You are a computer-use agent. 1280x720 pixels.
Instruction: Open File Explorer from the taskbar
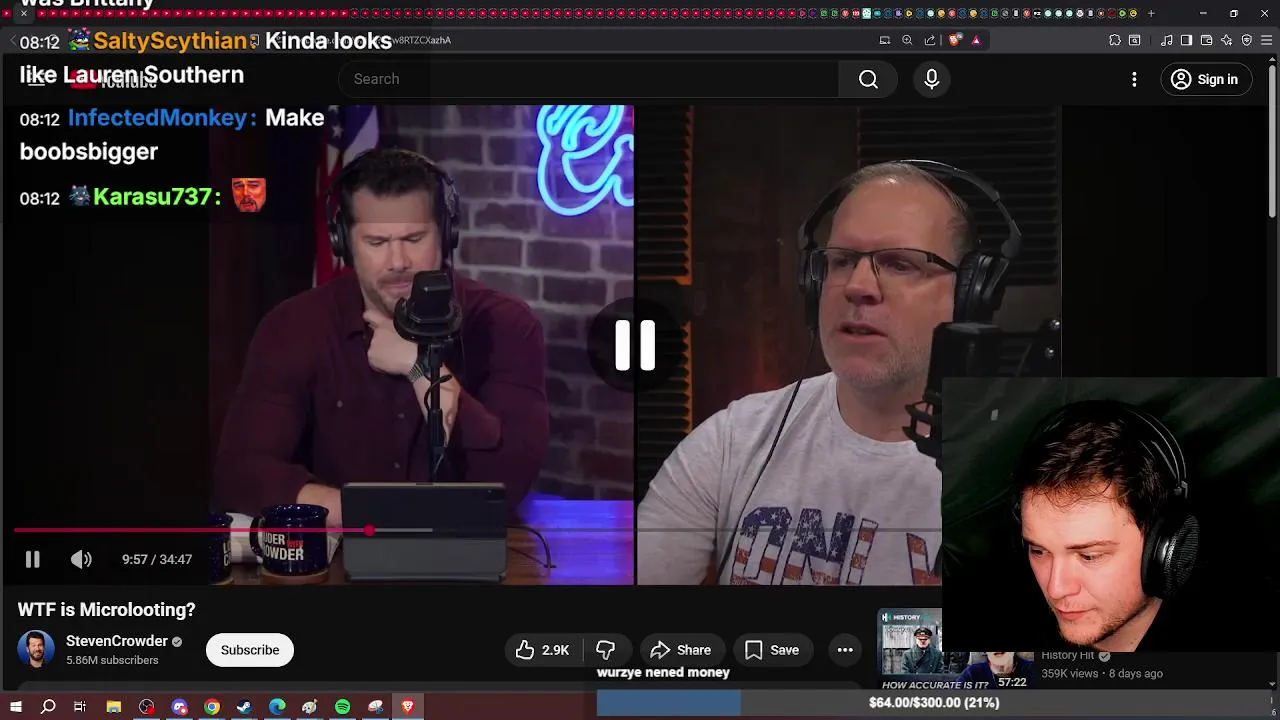[114, 707]
